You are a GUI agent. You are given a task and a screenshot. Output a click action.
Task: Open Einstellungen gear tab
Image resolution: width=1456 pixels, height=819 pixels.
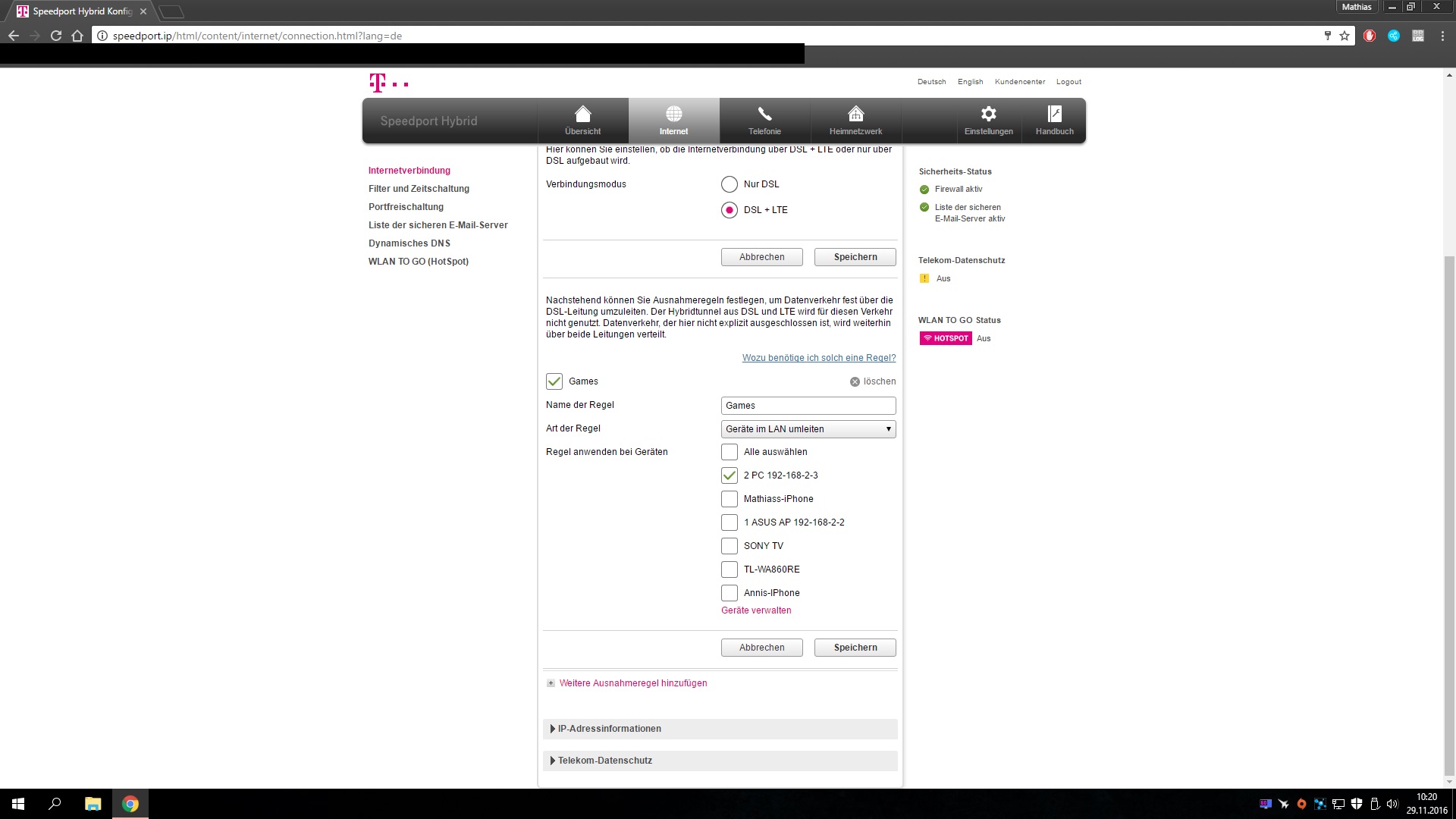(x=988, y=121)
